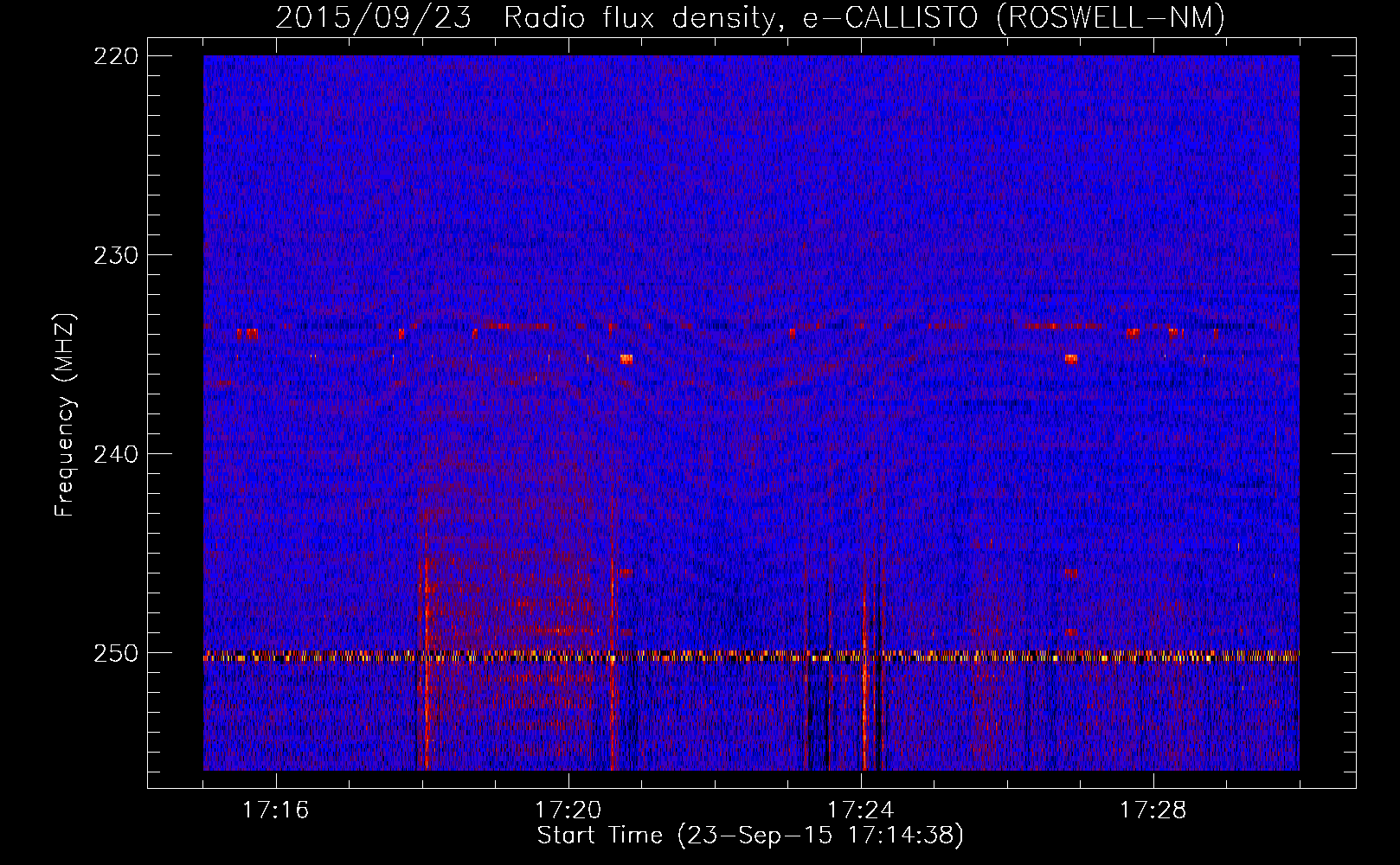1400x865 pixels.
Task: Click the plot title "Radio flux density, e-CALLISTO (ROSWELL-NM)"
Action: tap(864, 17)
